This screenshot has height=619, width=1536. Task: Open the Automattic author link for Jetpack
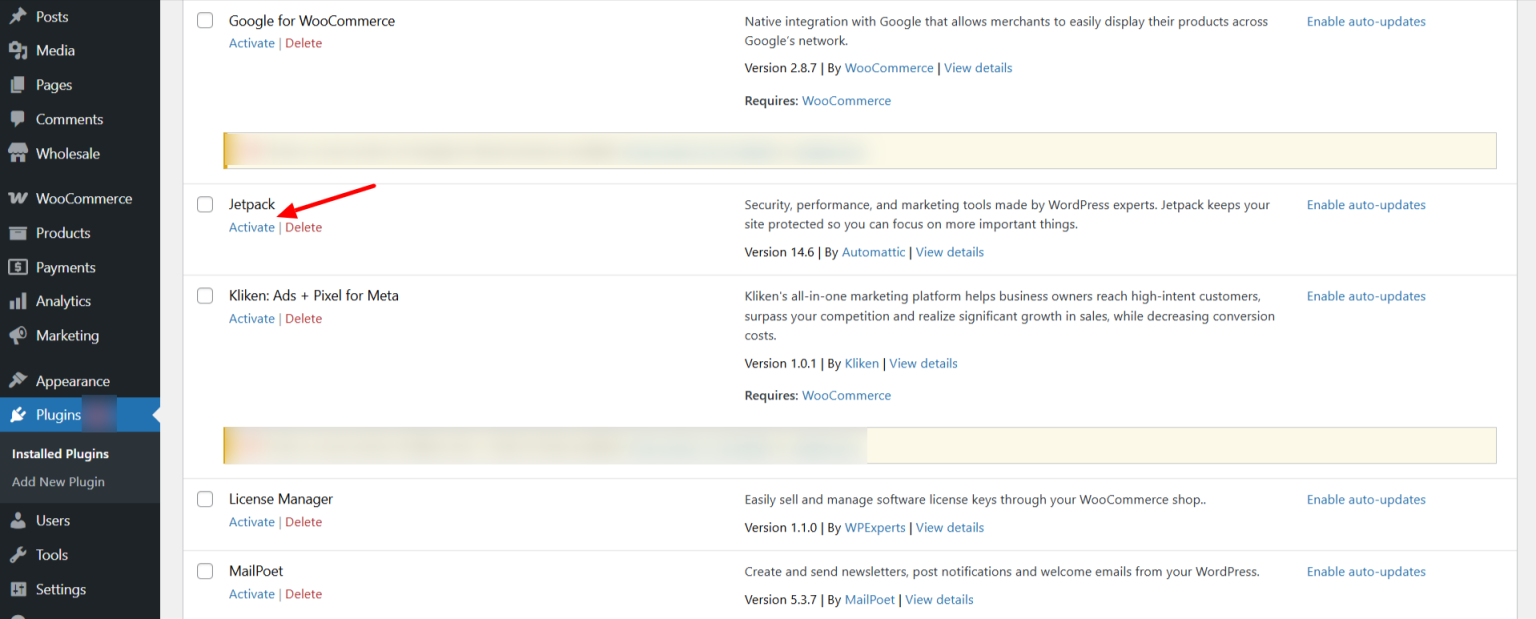873,251
